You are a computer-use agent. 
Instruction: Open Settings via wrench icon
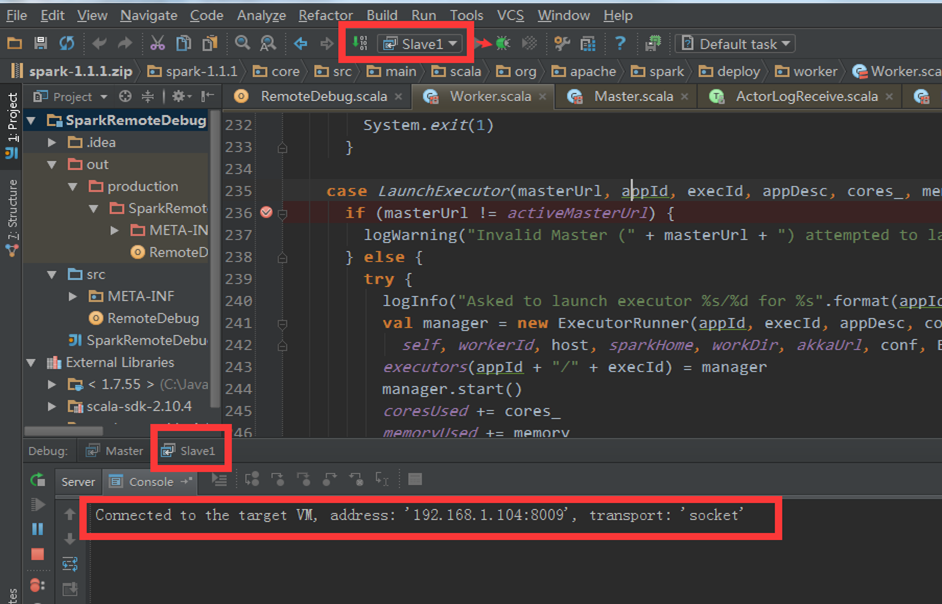pyautogui.click(x=562, y=43)
